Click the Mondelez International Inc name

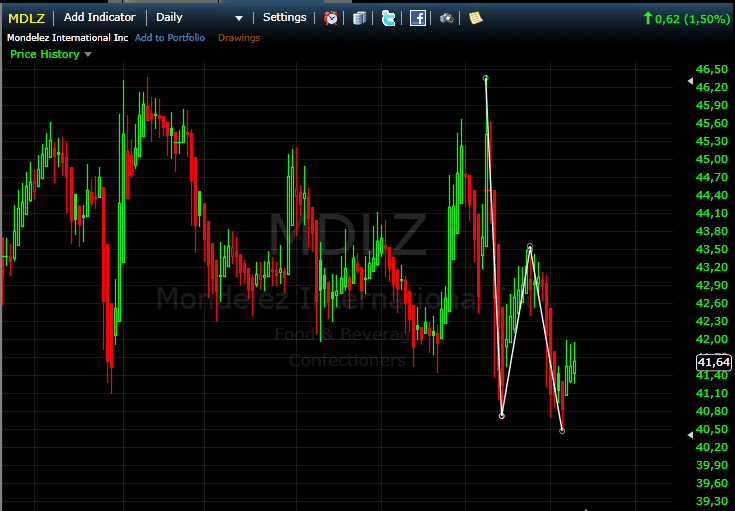click(x=68, y=38)
